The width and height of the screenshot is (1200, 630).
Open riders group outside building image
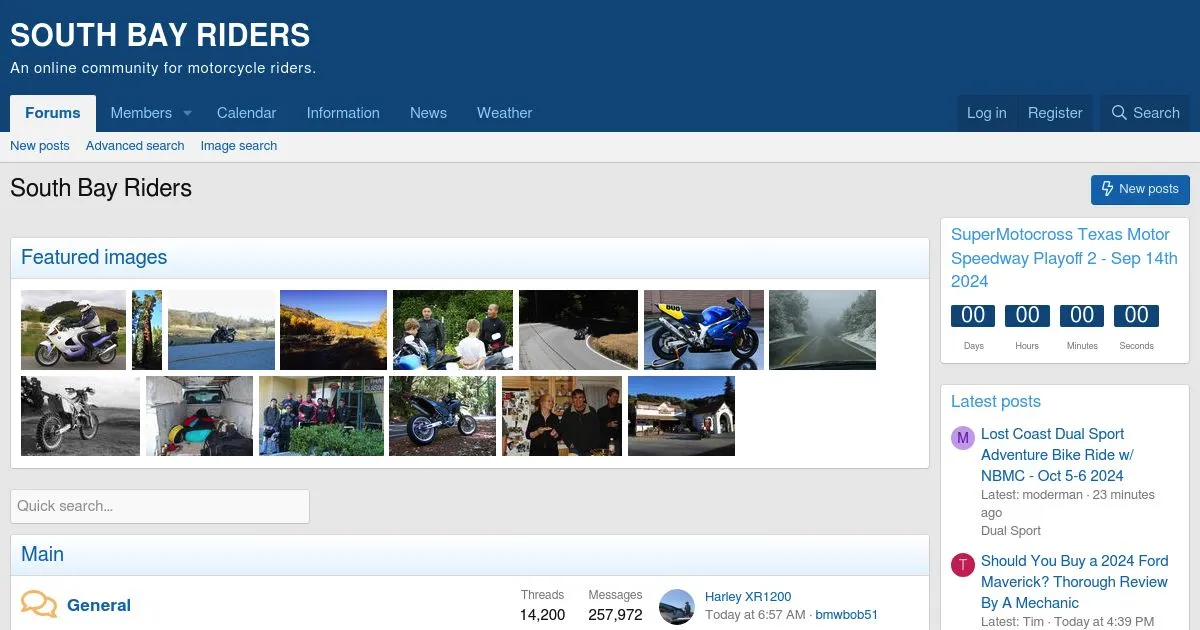(321, 416)
